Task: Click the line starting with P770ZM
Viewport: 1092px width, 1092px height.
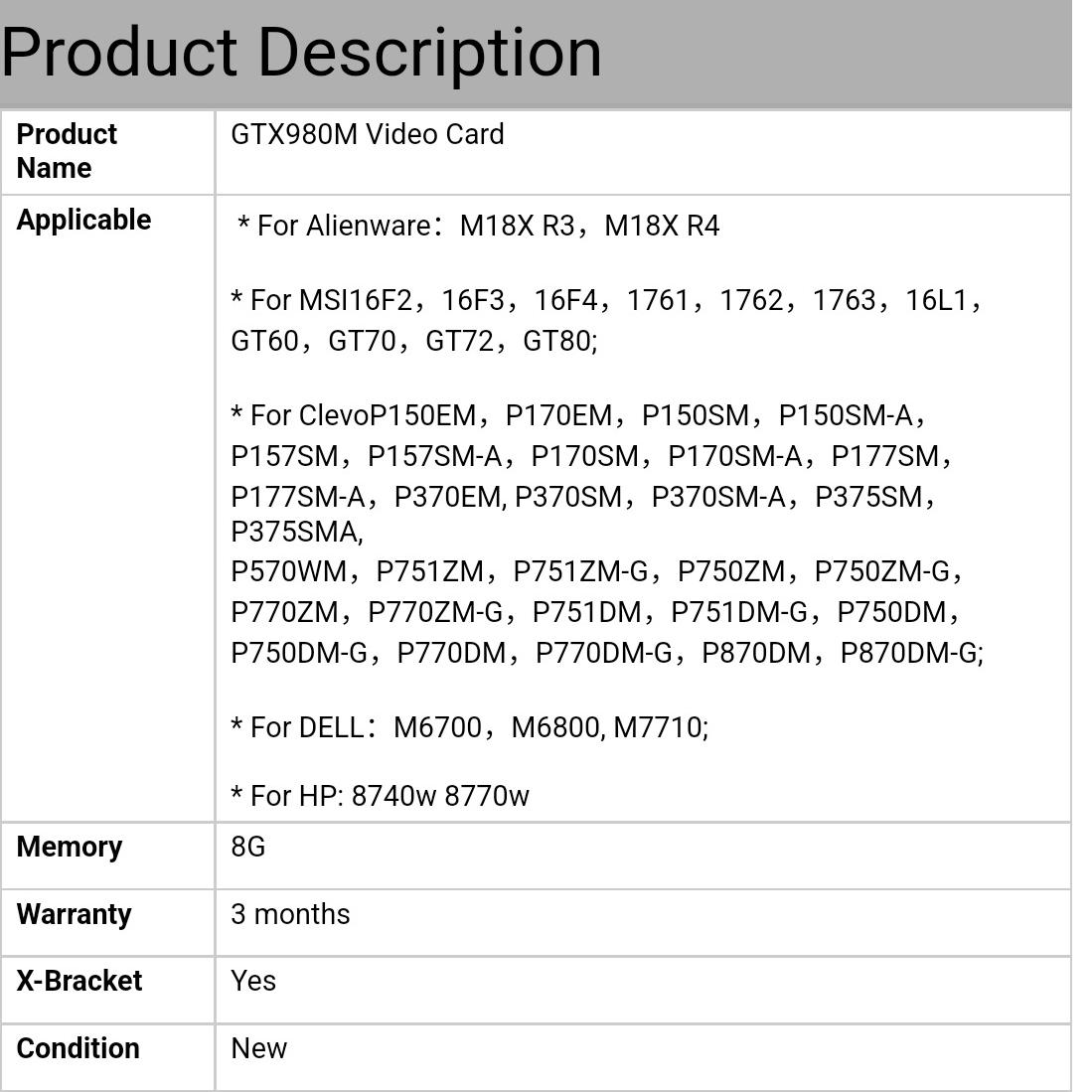Action: pyautogui.click(x=594, y=612)
